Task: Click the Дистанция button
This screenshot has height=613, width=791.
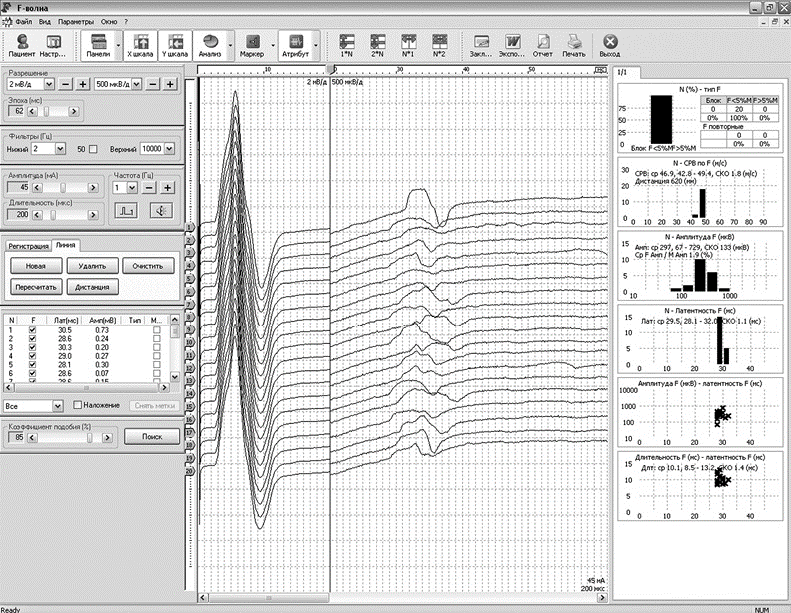Action: click(x=92, y=287)
